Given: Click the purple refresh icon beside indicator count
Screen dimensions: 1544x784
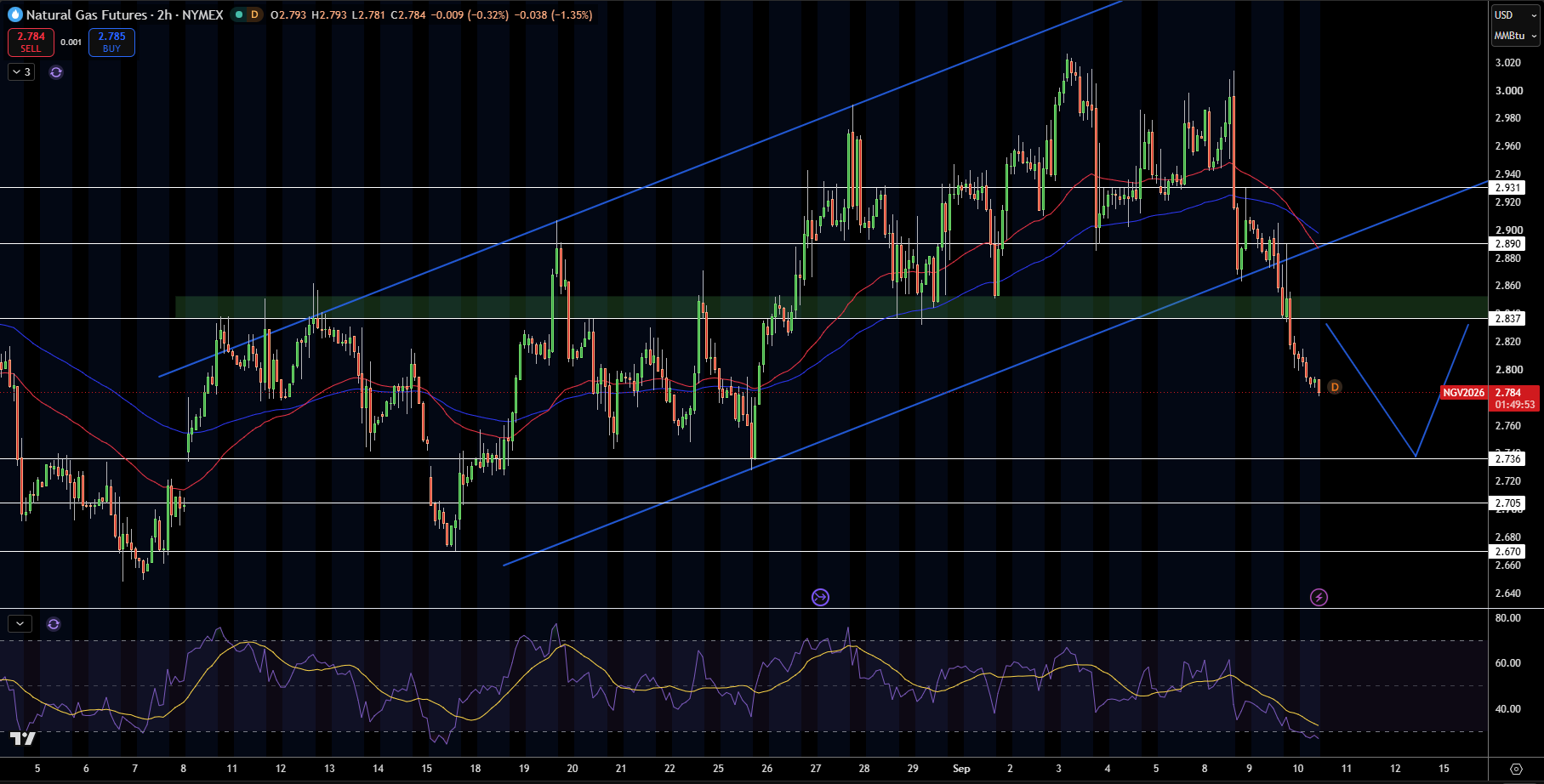Looking at the screenshot, I should click(56, 72).
